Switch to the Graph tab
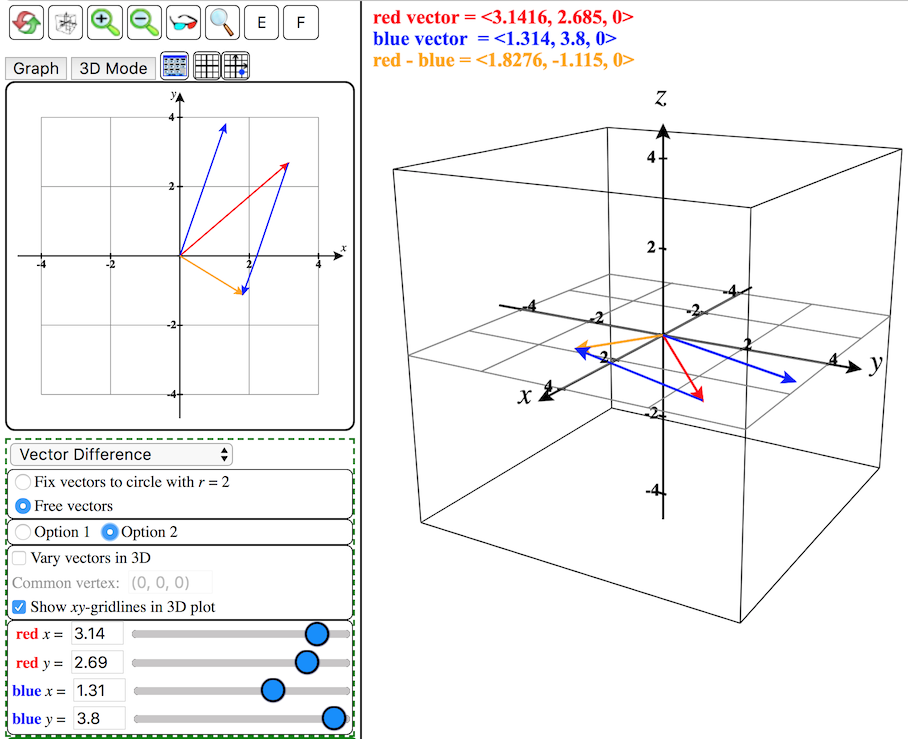The width and height of the screenshot is (908, 739). pos(37,68)
